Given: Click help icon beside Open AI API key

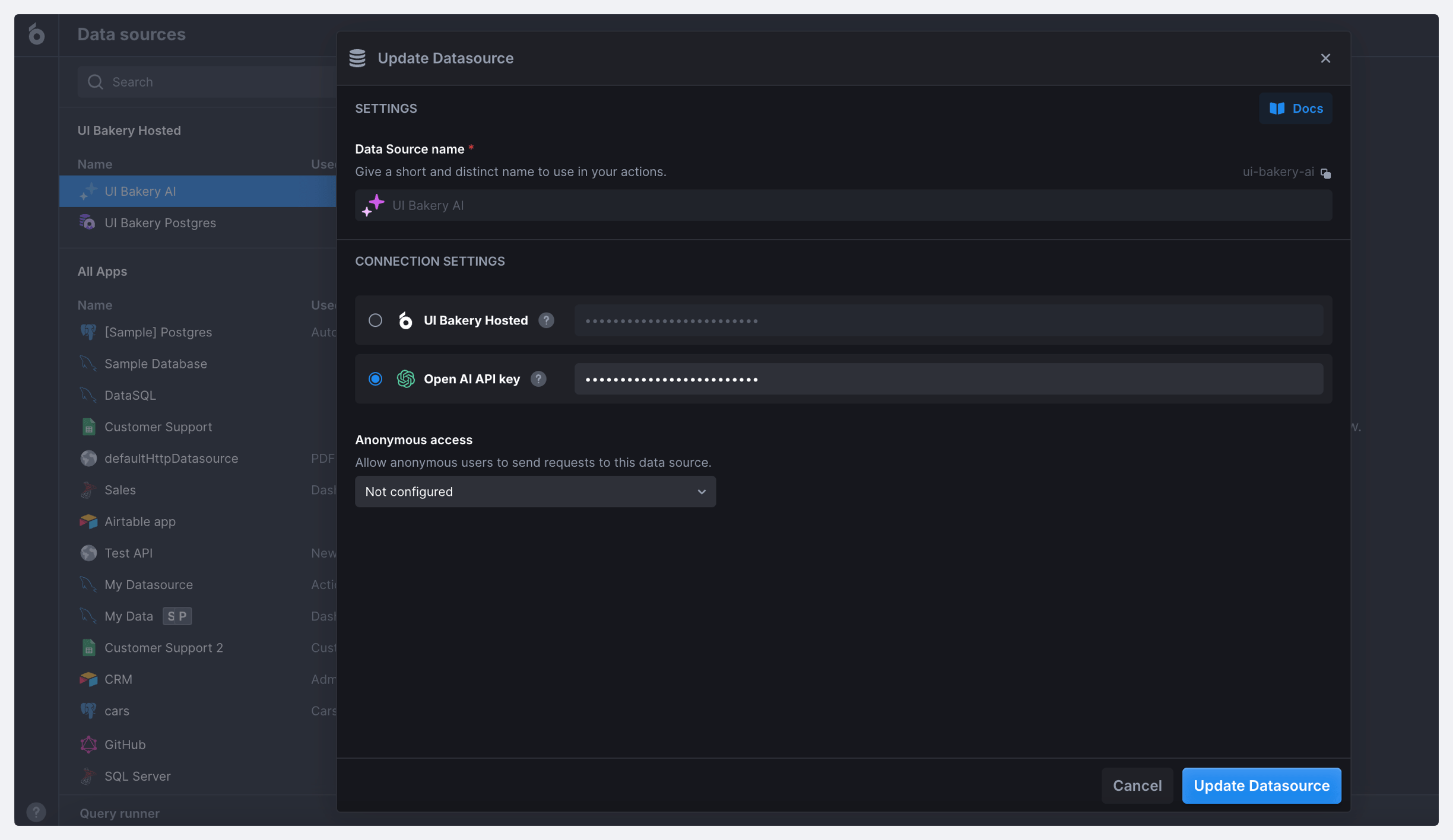Looking at the screenshot, I should pos(538,379).
